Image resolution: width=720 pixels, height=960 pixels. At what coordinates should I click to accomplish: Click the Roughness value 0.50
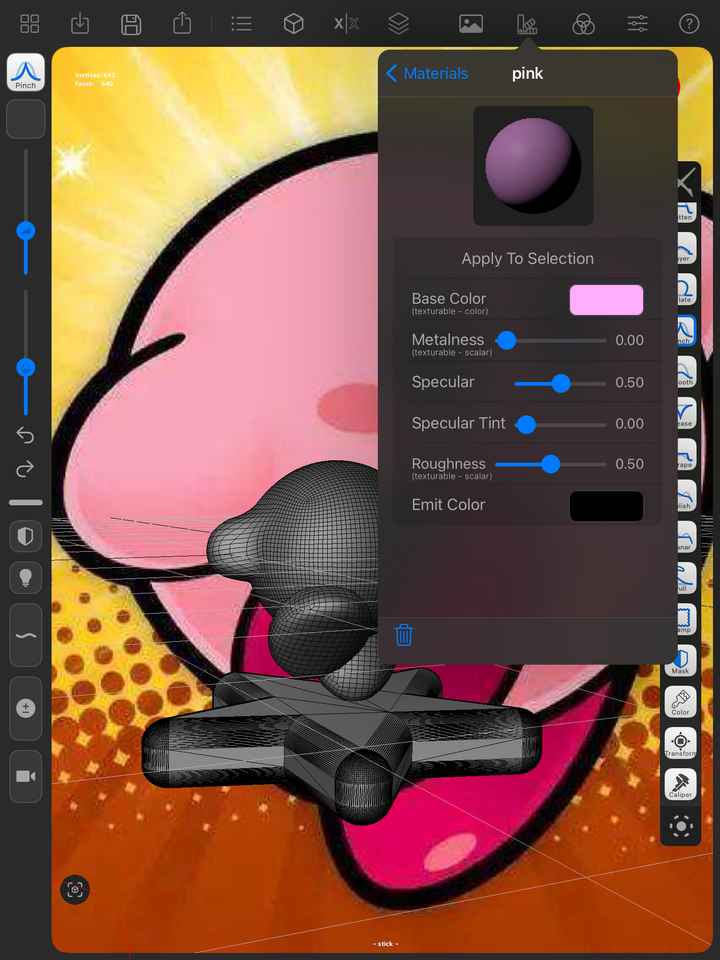coord(629,464)
